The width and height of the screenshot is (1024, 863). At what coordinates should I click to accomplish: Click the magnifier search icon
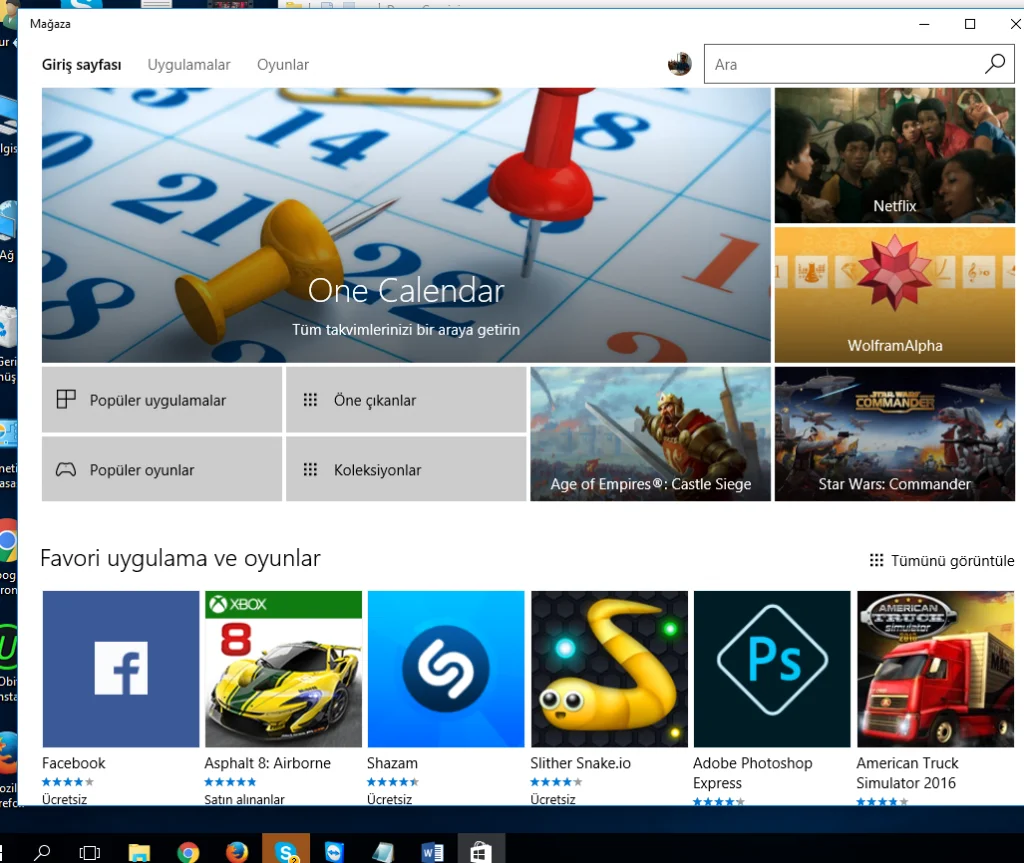(x=995, y=64)
